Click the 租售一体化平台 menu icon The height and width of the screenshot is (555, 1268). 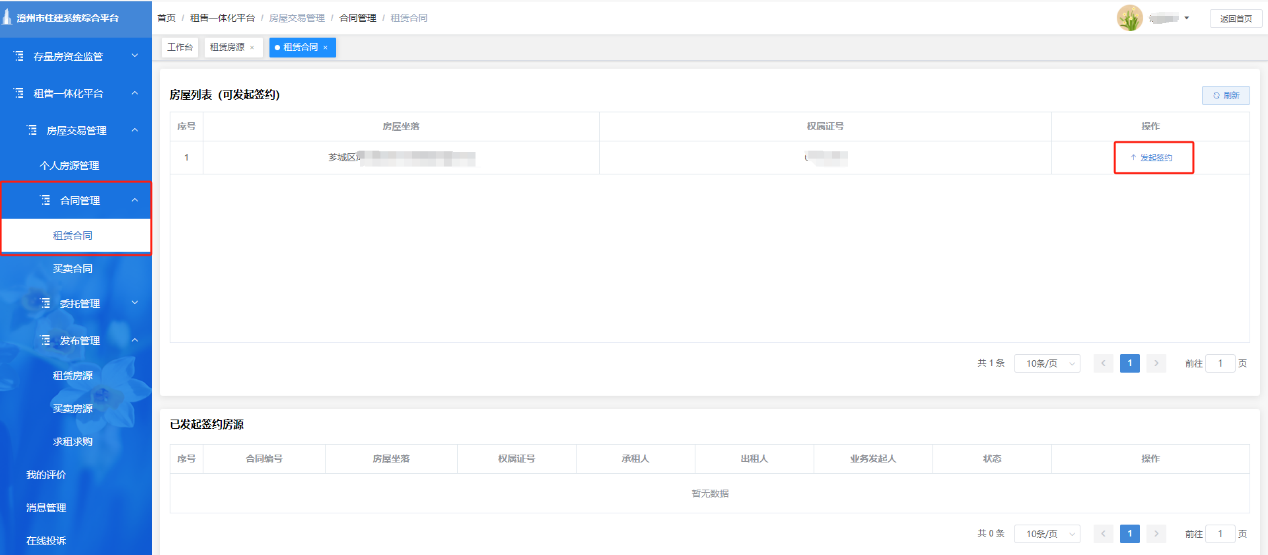(19, 93)
